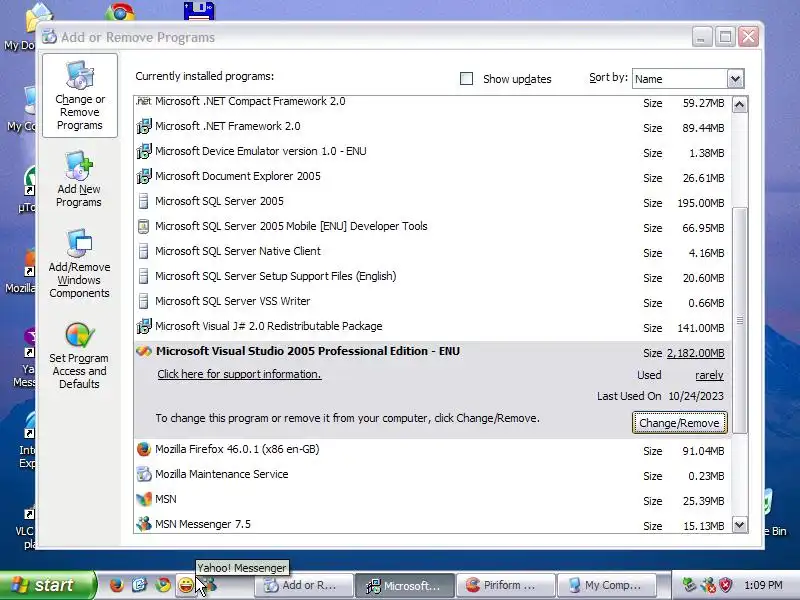
Task: Select Microsoft SQL Server Native Client row
Action: tap(433, 252)
